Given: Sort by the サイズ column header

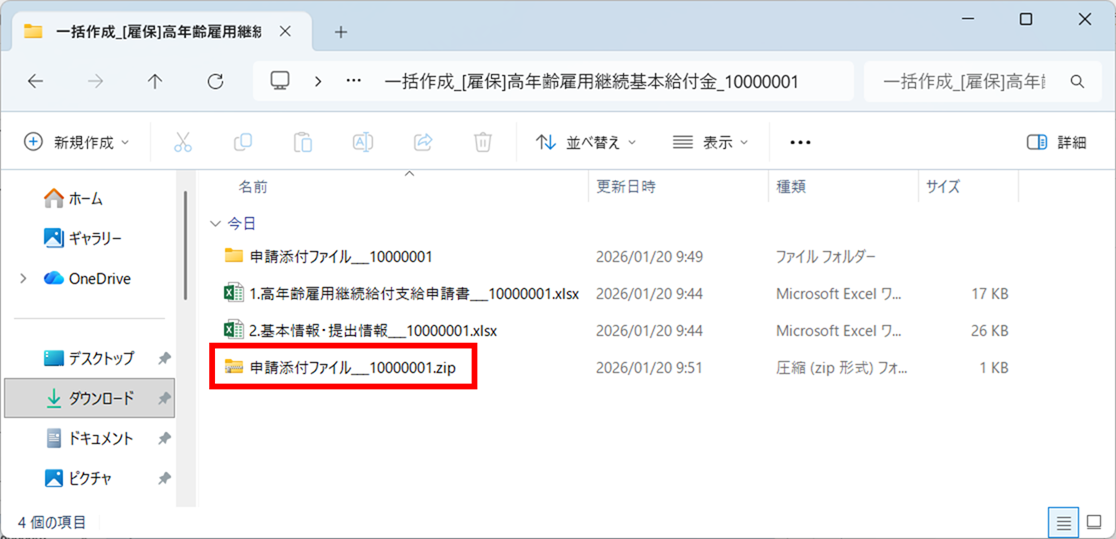Looking at the screenshot, I should [942, 187].
